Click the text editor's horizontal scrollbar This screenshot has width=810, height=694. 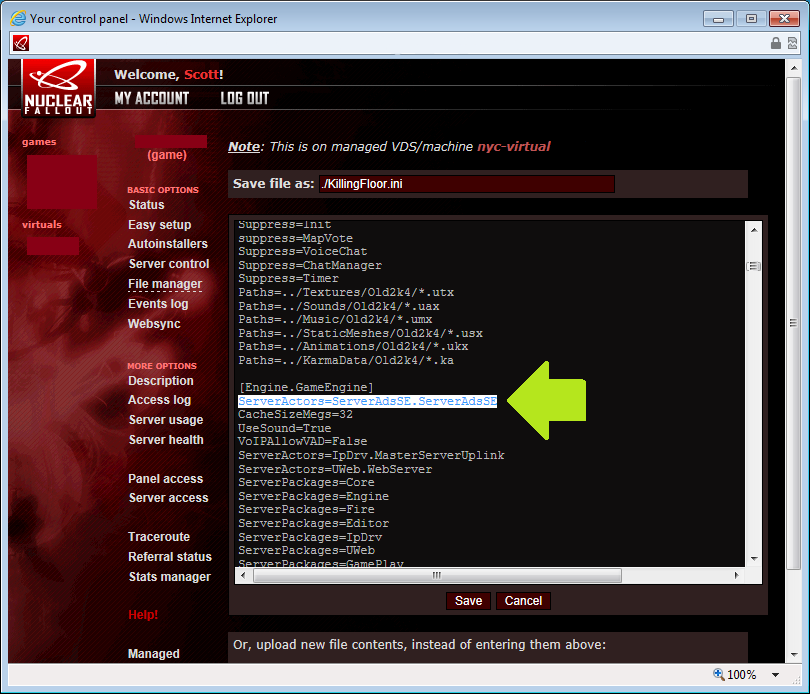point(436,575)
